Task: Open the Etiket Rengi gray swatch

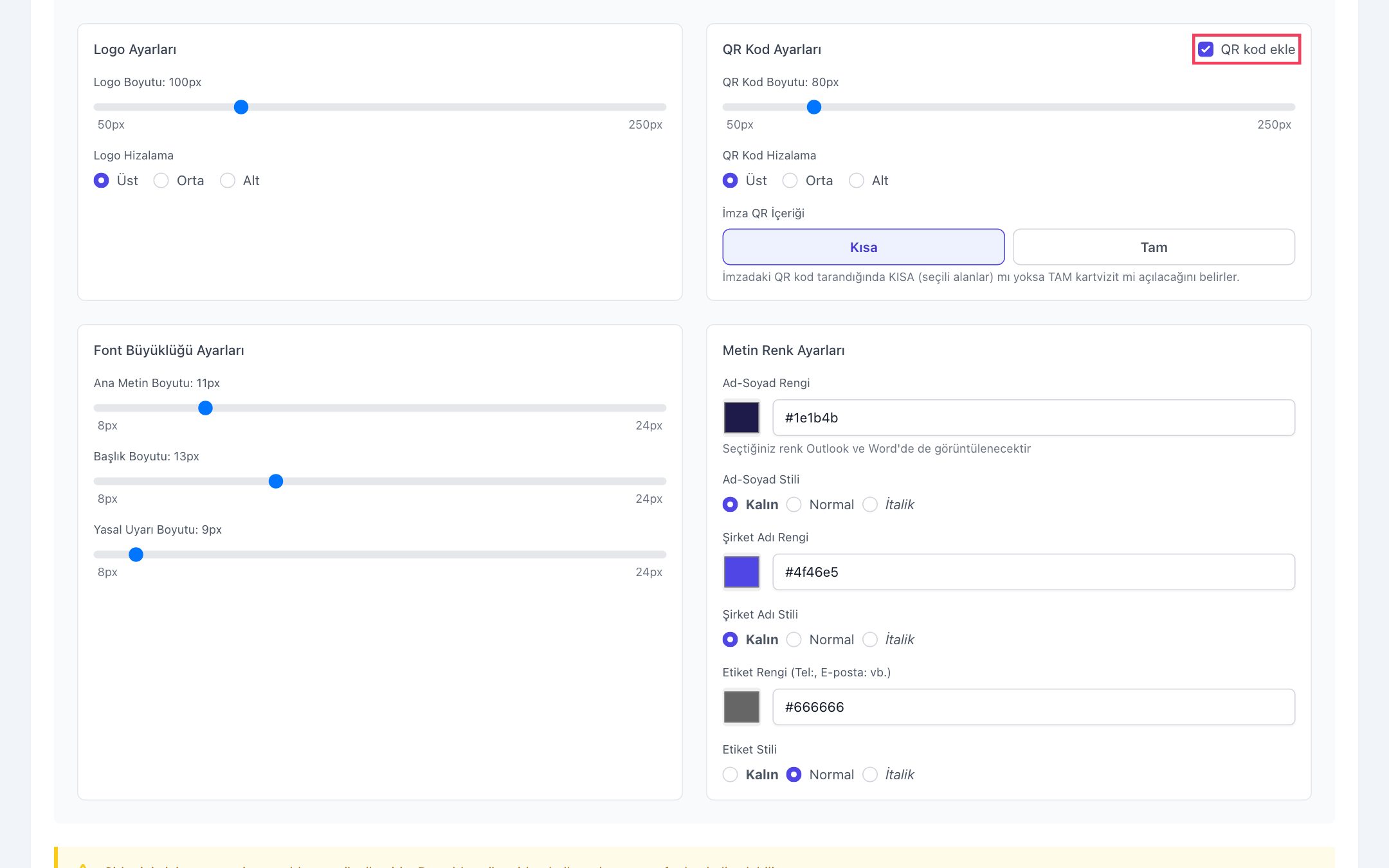Action: click(741, 707)
